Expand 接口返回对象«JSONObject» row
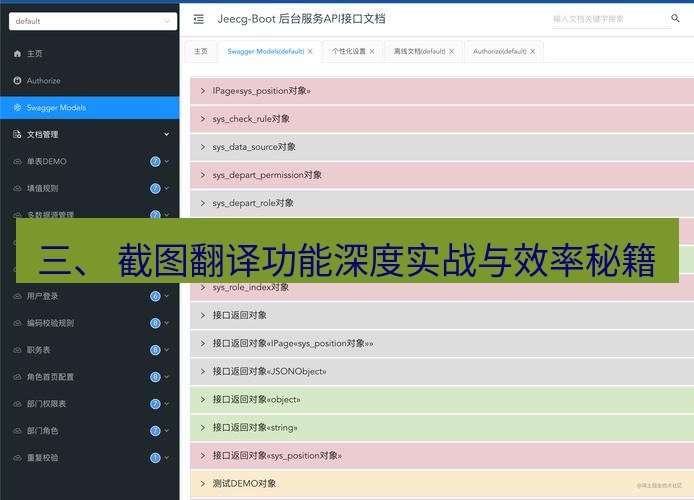694x500 pixels. click(x=442, y=372)
